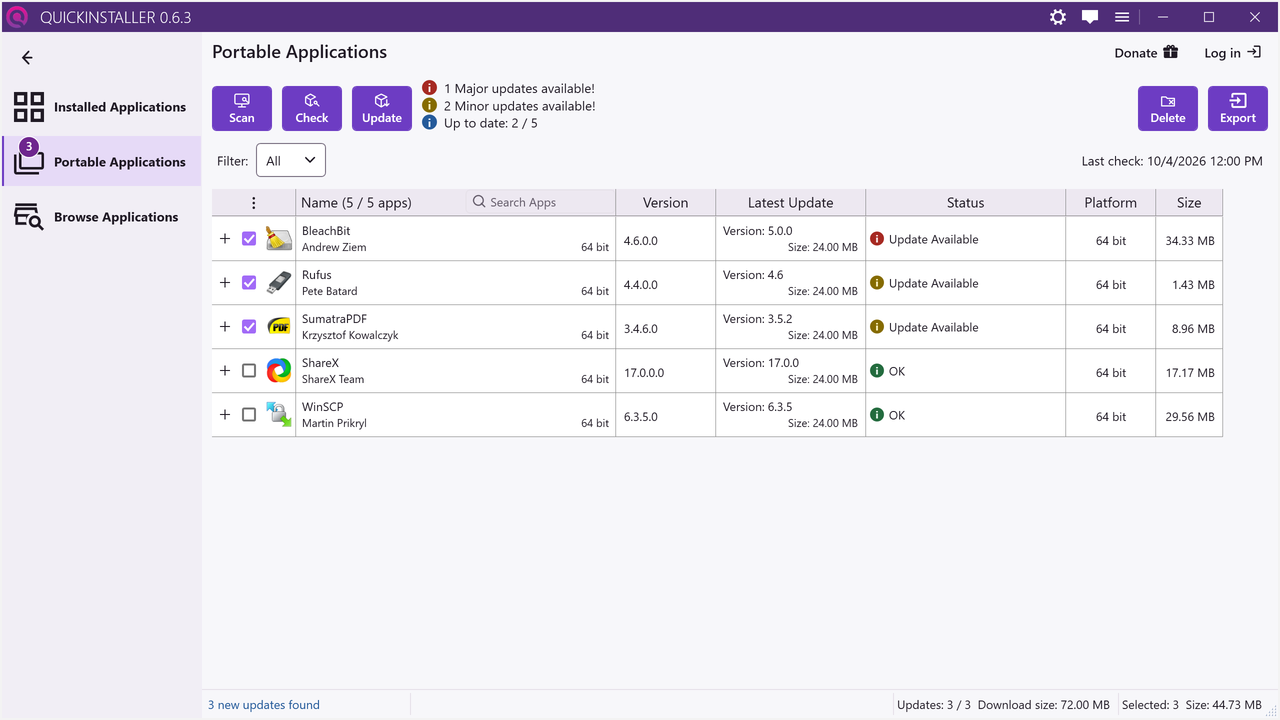
Task: Expand the SumatraPDF row details
Action: [x=225, y=327]
